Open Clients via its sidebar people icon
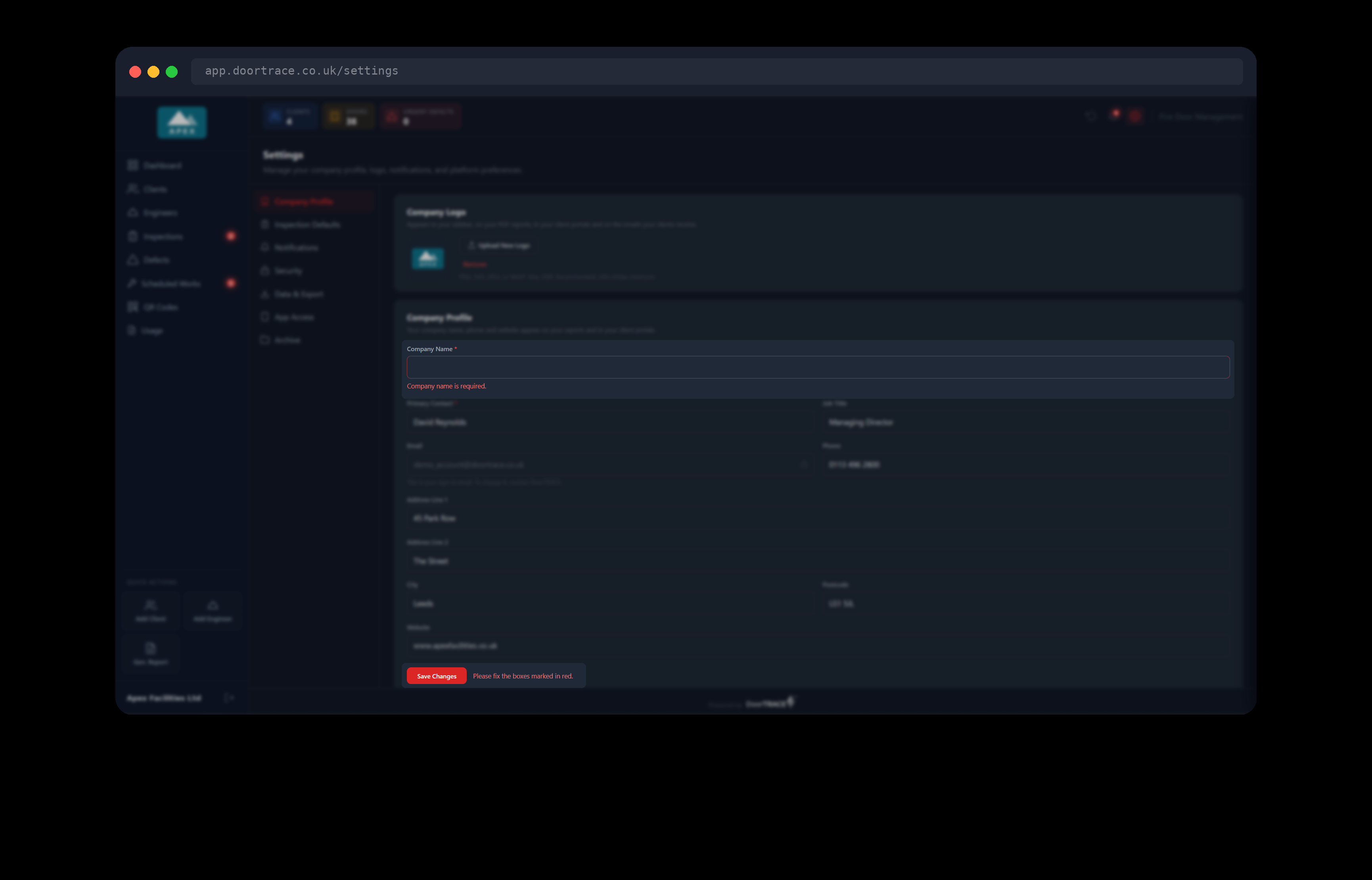 (x=133, y=188)
